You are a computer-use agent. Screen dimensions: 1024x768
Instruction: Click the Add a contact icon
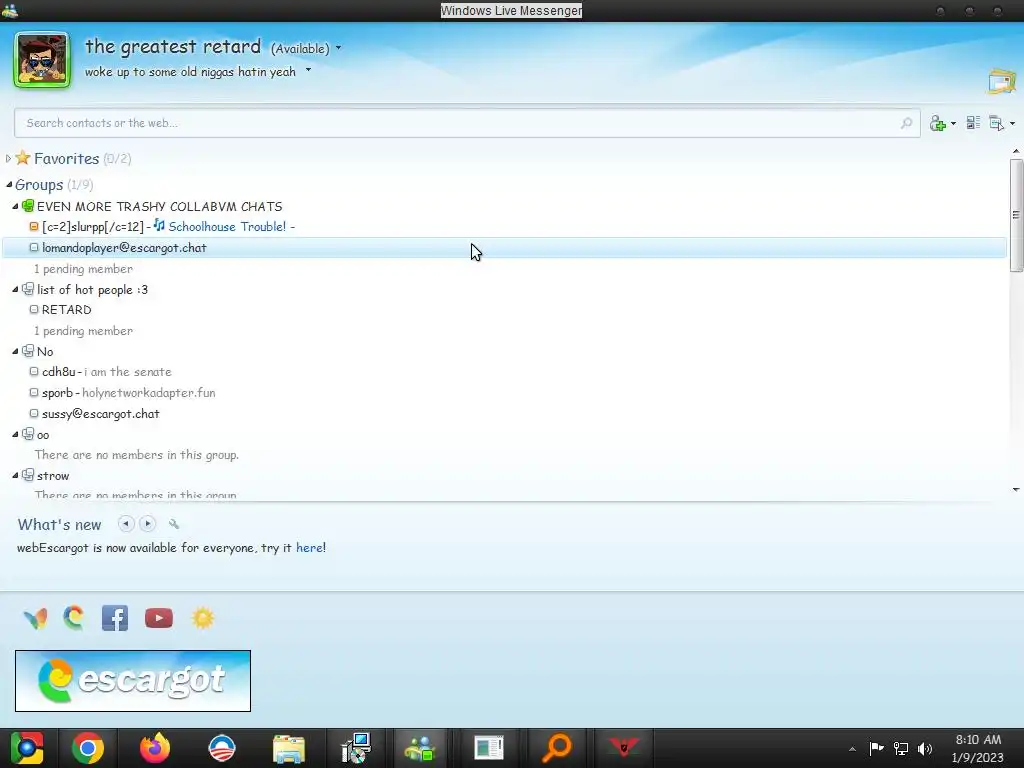(938, 123)
